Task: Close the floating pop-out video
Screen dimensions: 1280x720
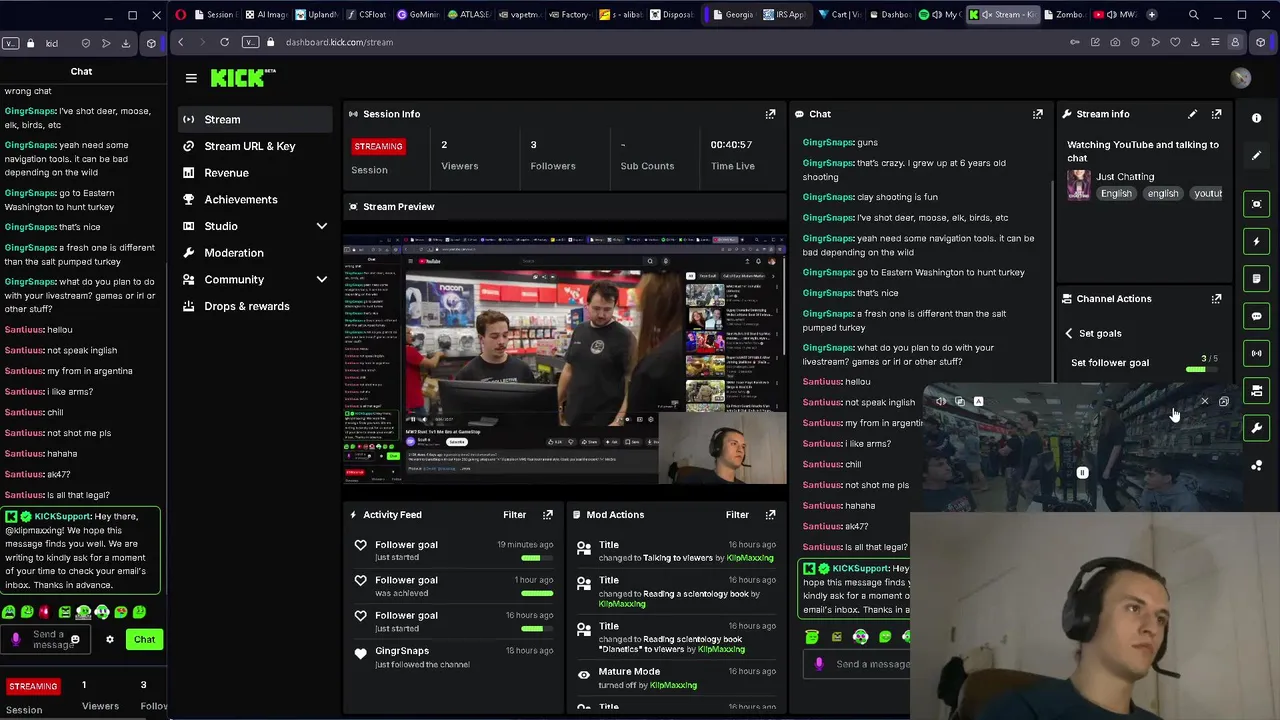Action: (1204, 402)
